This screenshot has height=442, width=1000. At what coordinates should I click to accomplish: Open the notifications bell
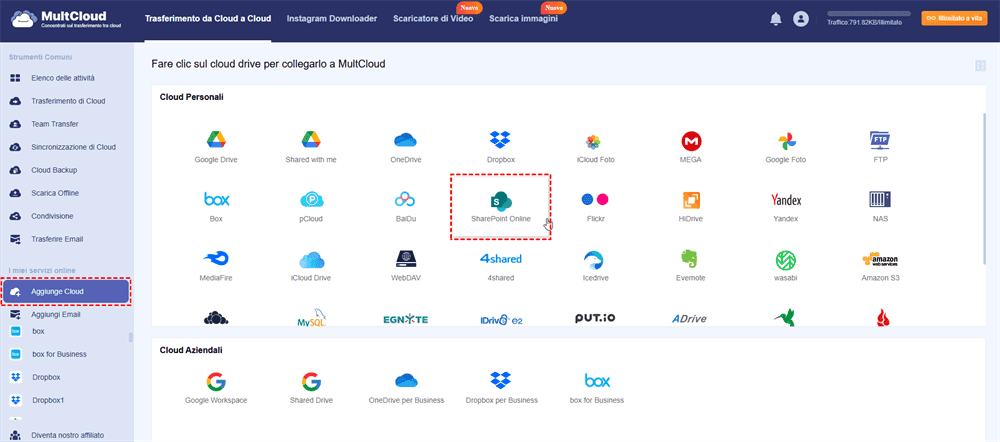[776, 19]
